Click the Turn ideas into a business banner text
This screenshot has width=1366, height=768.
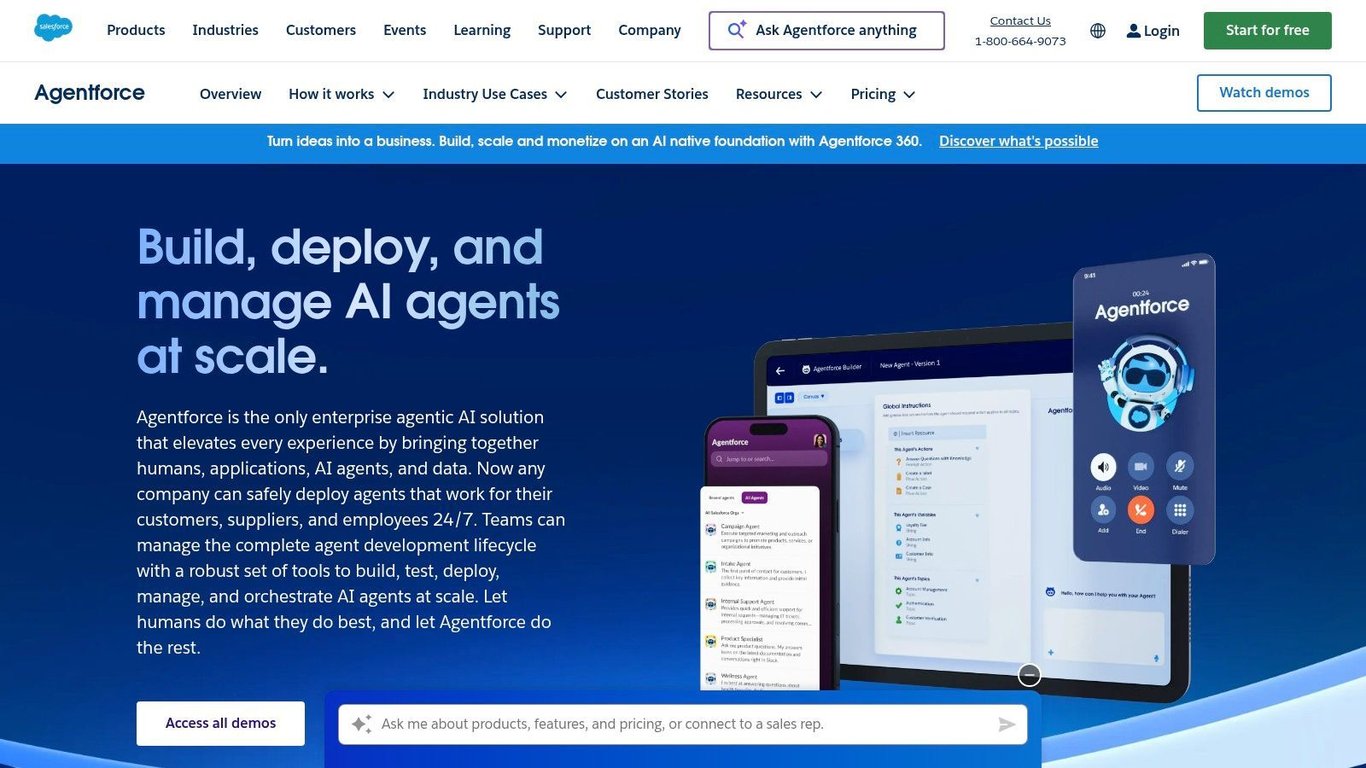tap(595, 141)
